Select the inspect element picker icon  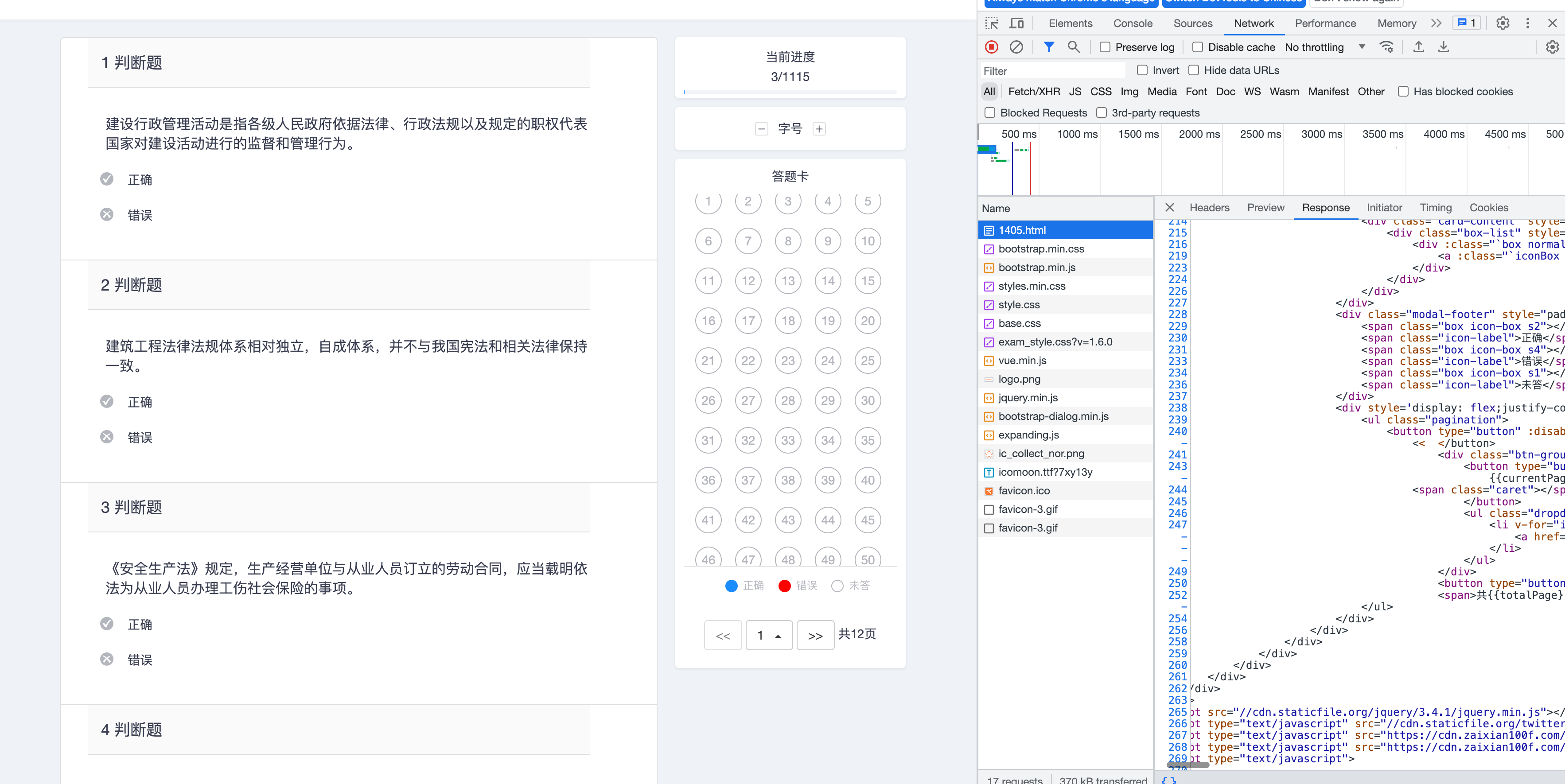pyautogui.click(x=992, y=23)
